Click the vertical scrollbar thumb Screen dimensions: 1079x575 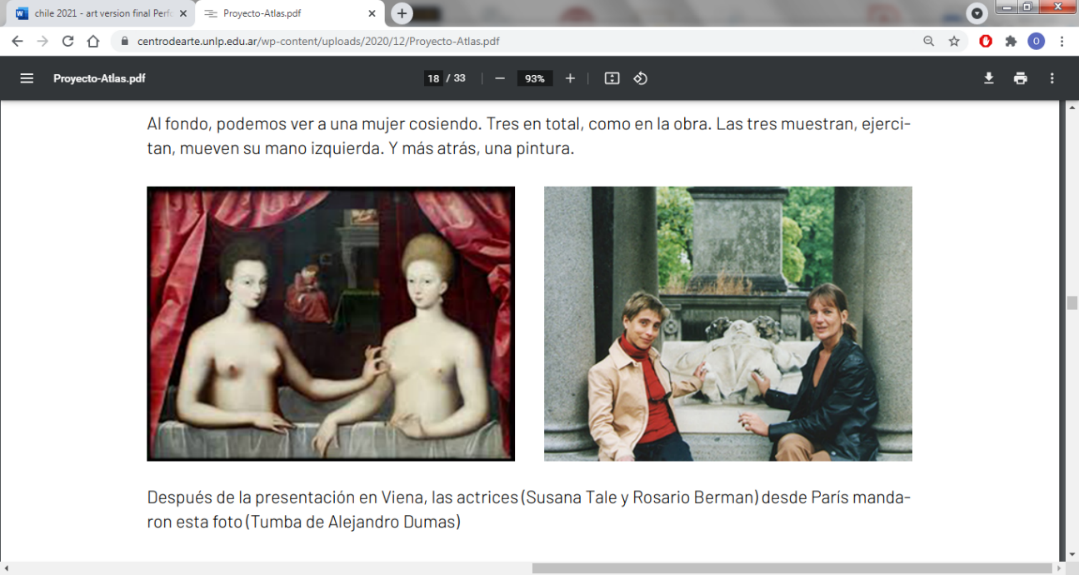pos(1072,303)
